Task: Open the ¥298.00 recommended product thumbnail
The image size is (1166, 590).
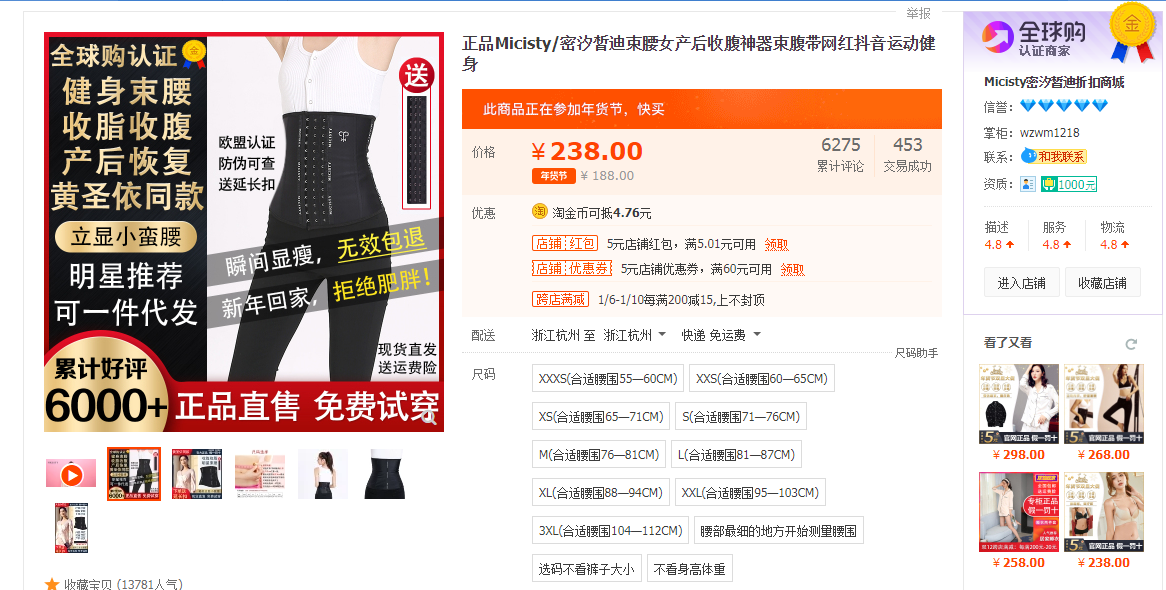Action: tap(1019, 404)
